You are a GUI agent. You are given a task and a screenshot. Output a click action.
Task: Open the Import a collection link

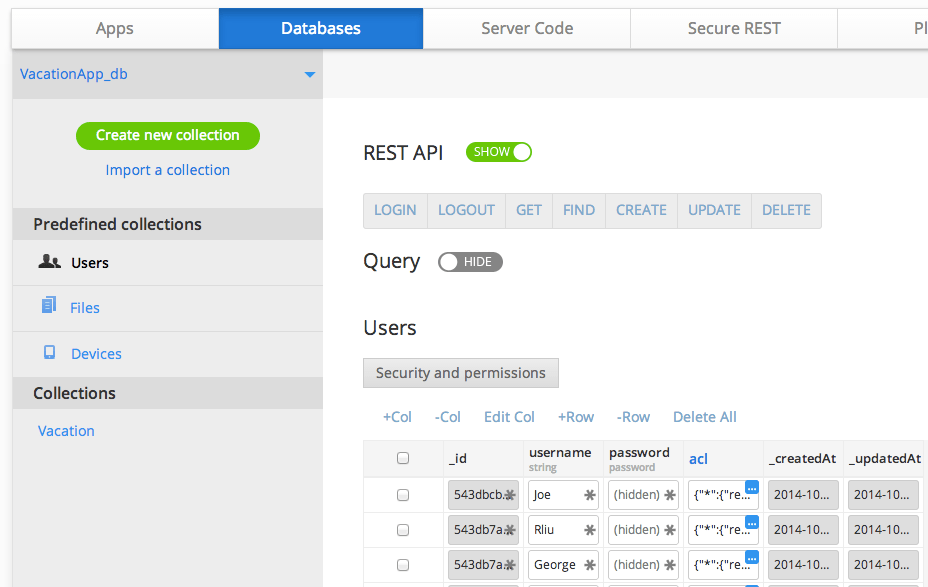pos(167,170)
